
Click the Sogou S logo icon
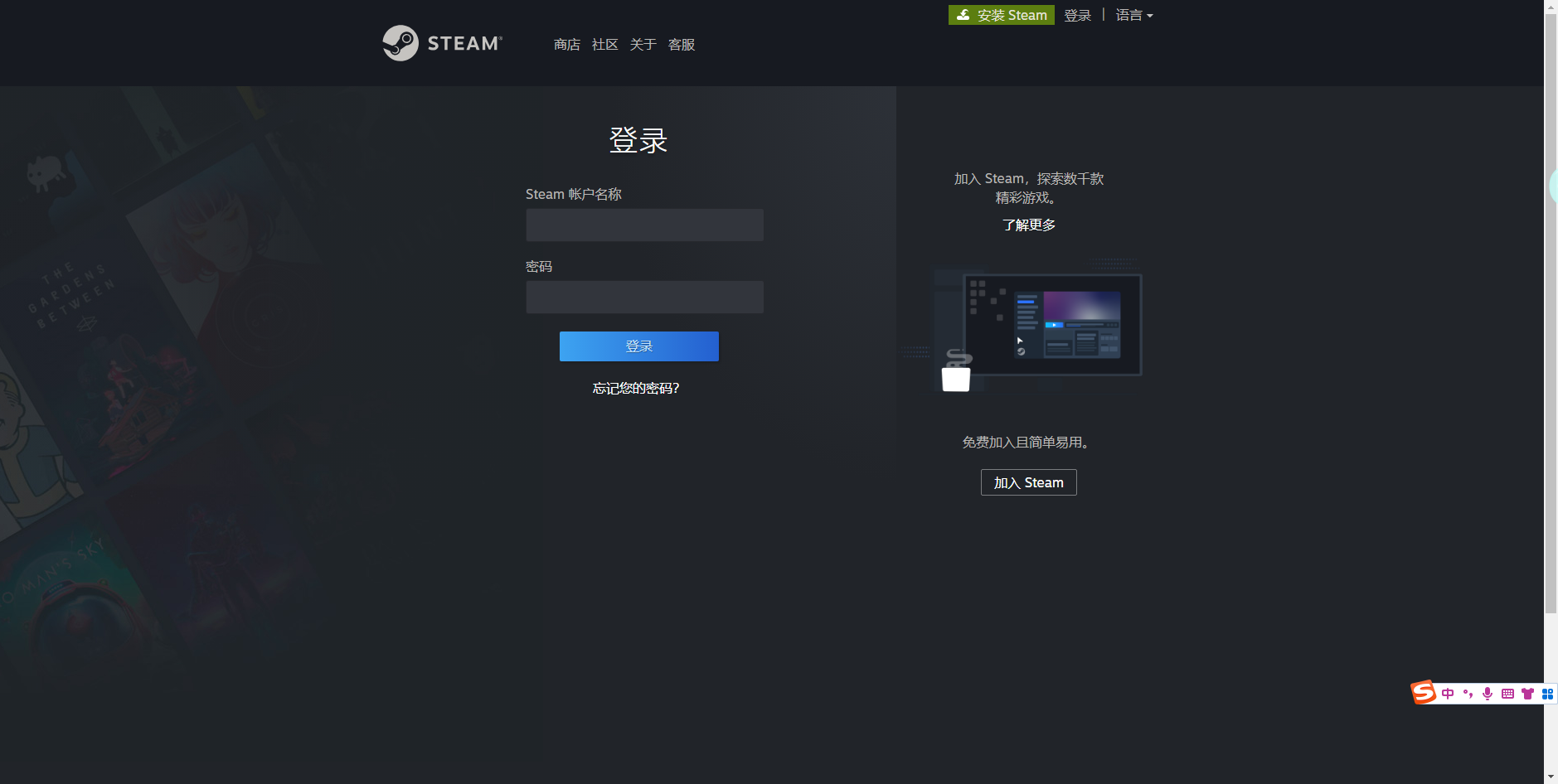coord(1424,693)
